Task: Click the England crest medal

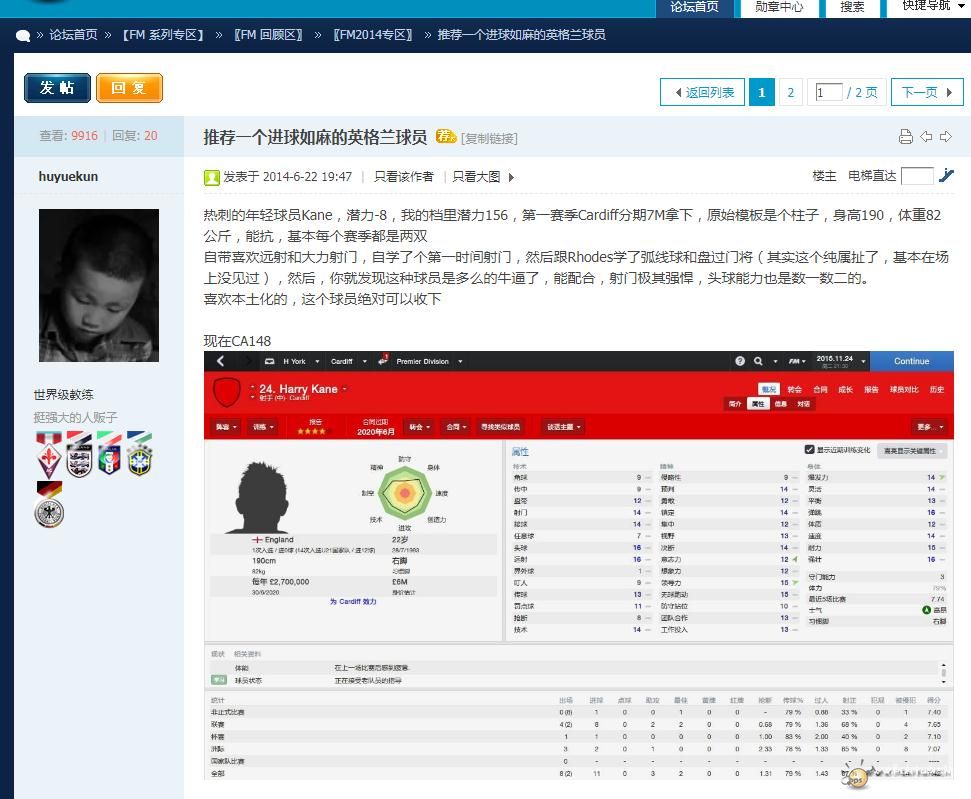Action: tap(79, 455)
